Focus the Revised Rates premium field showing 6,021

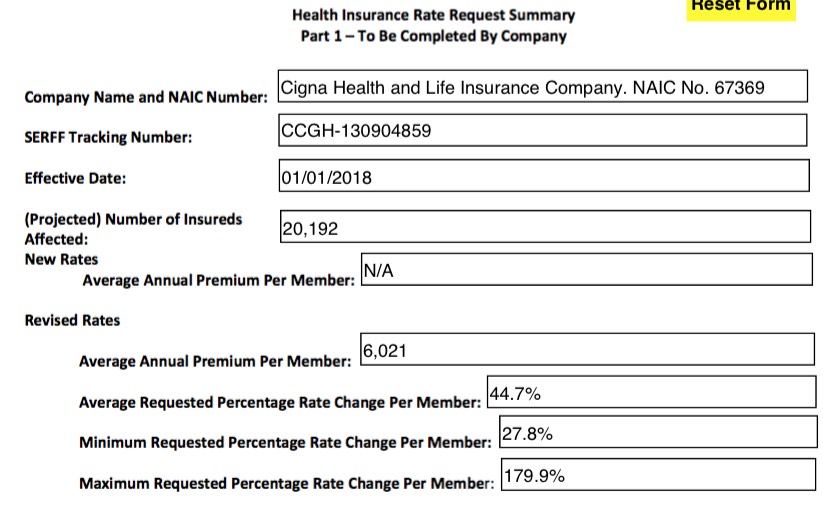tap(584, 350)
